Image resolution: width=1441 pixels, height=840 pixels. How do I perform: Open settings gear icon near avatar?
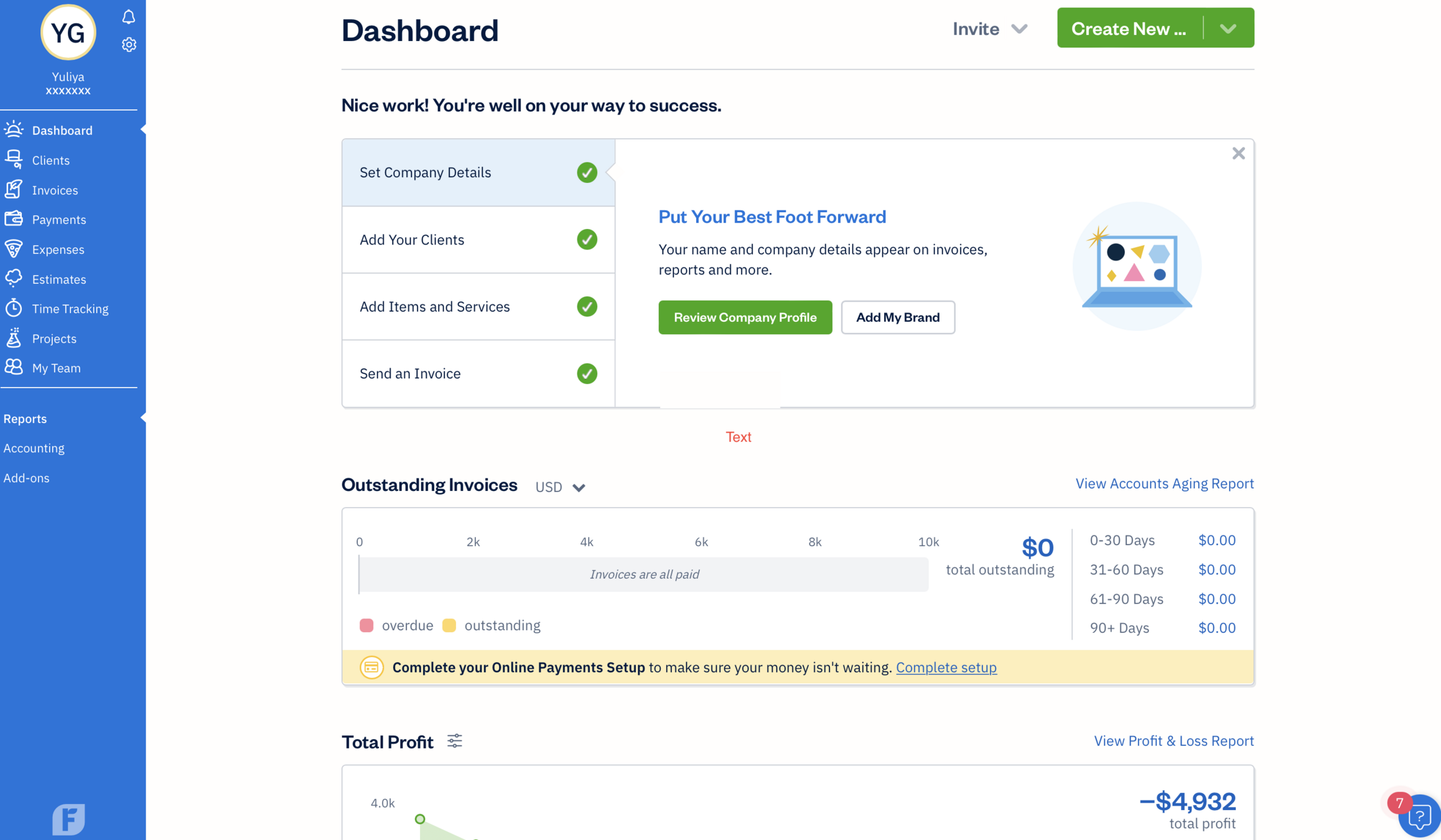pos(129,45)
